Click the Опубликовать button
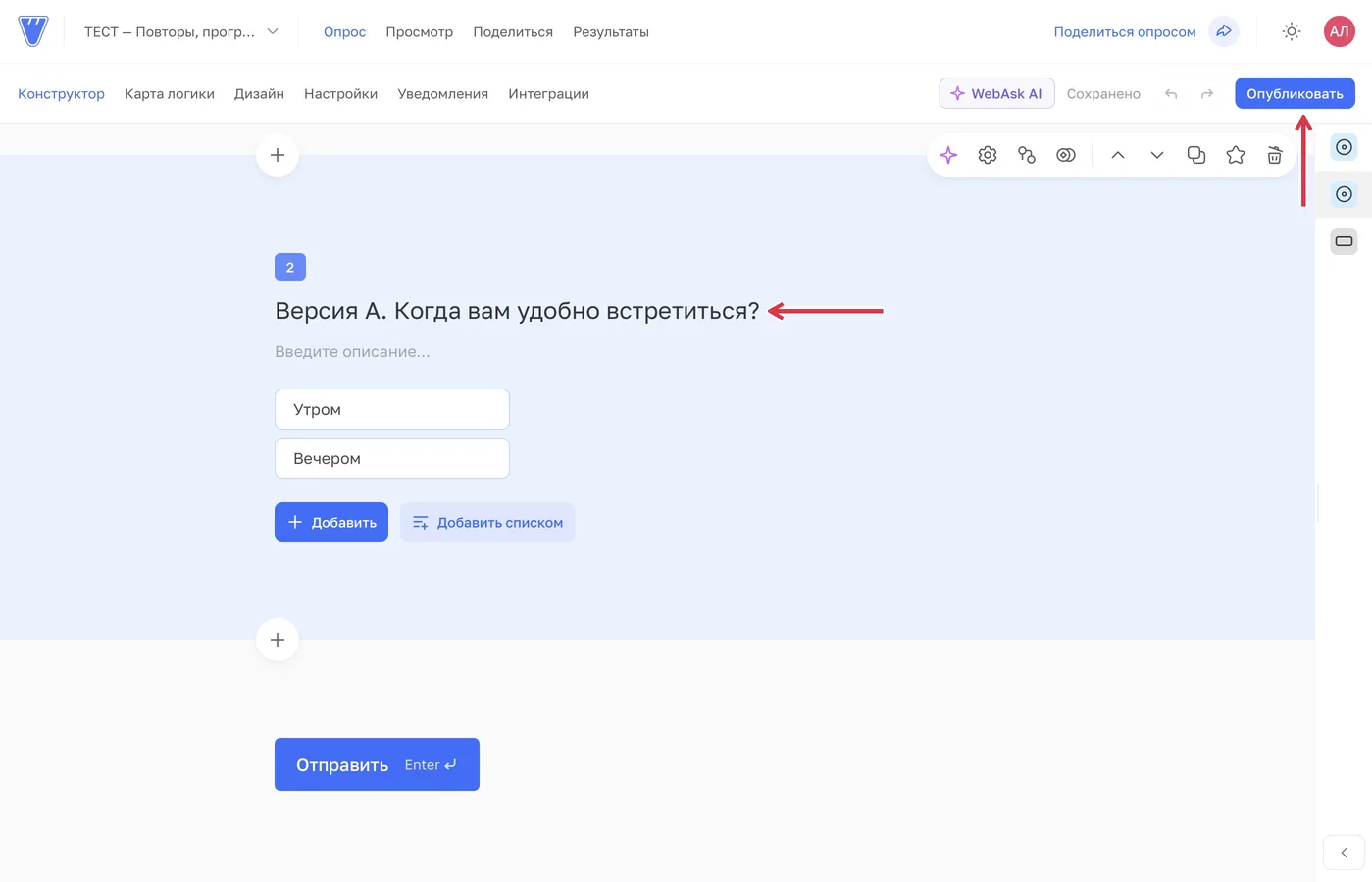The width and height of the screenshot is (1372, 882). (1295, 93)
